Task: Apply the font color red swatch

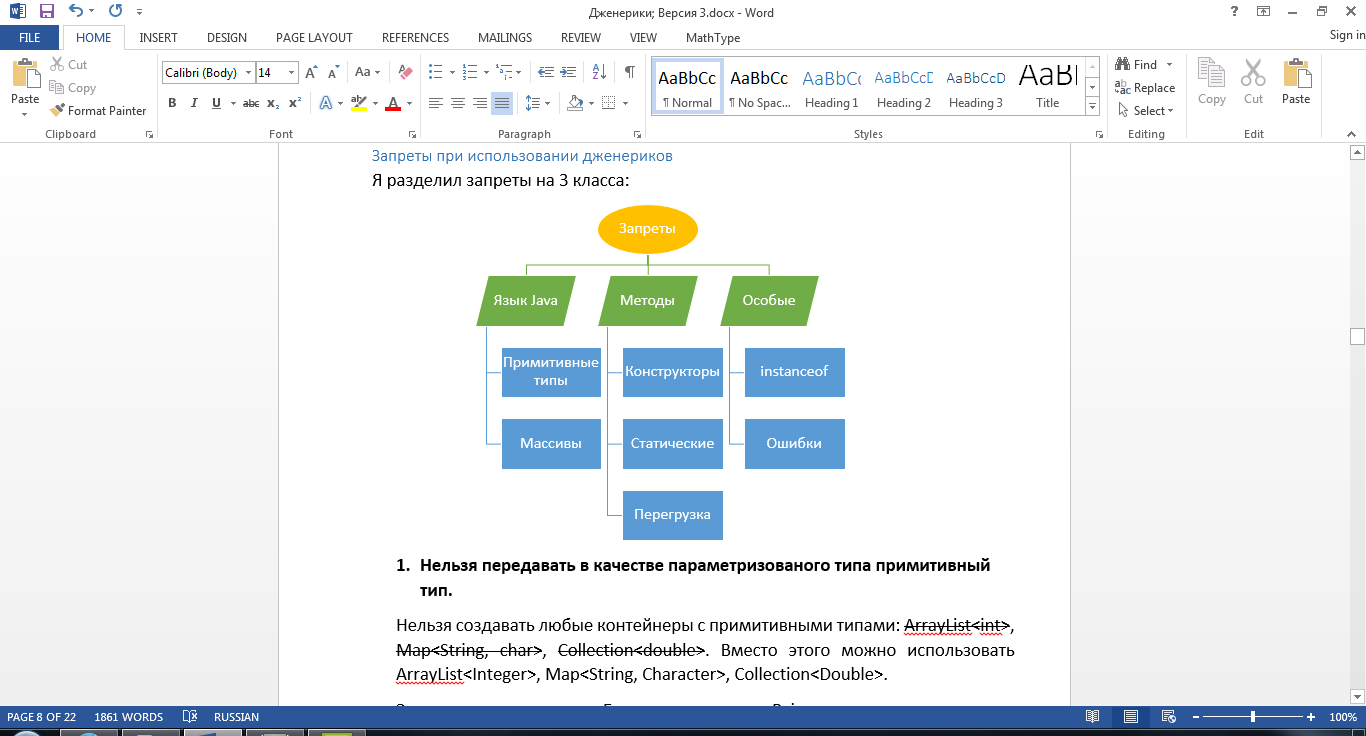Action: click(392, 103)
